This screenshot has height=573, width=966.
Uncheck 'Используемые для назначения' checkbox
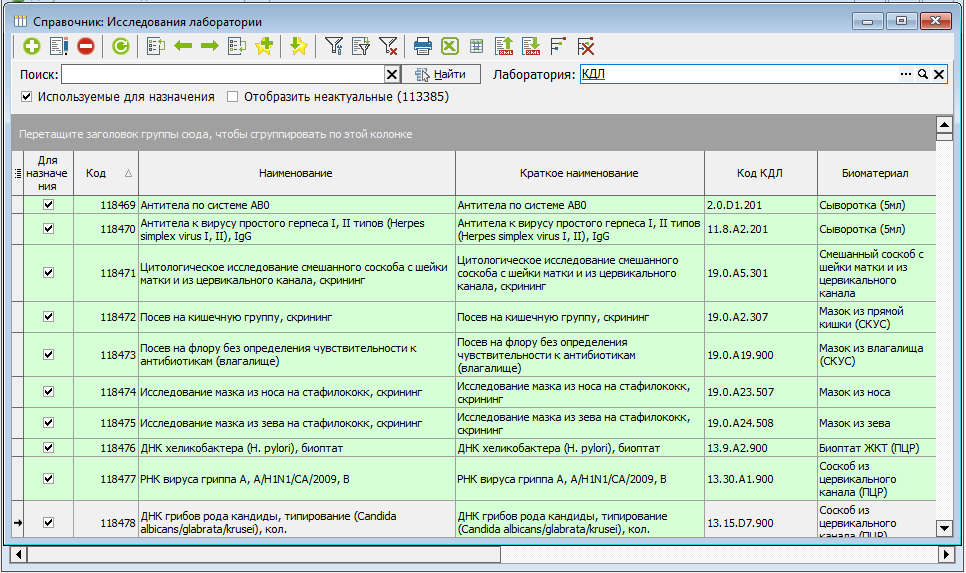[x=27, y=97]
